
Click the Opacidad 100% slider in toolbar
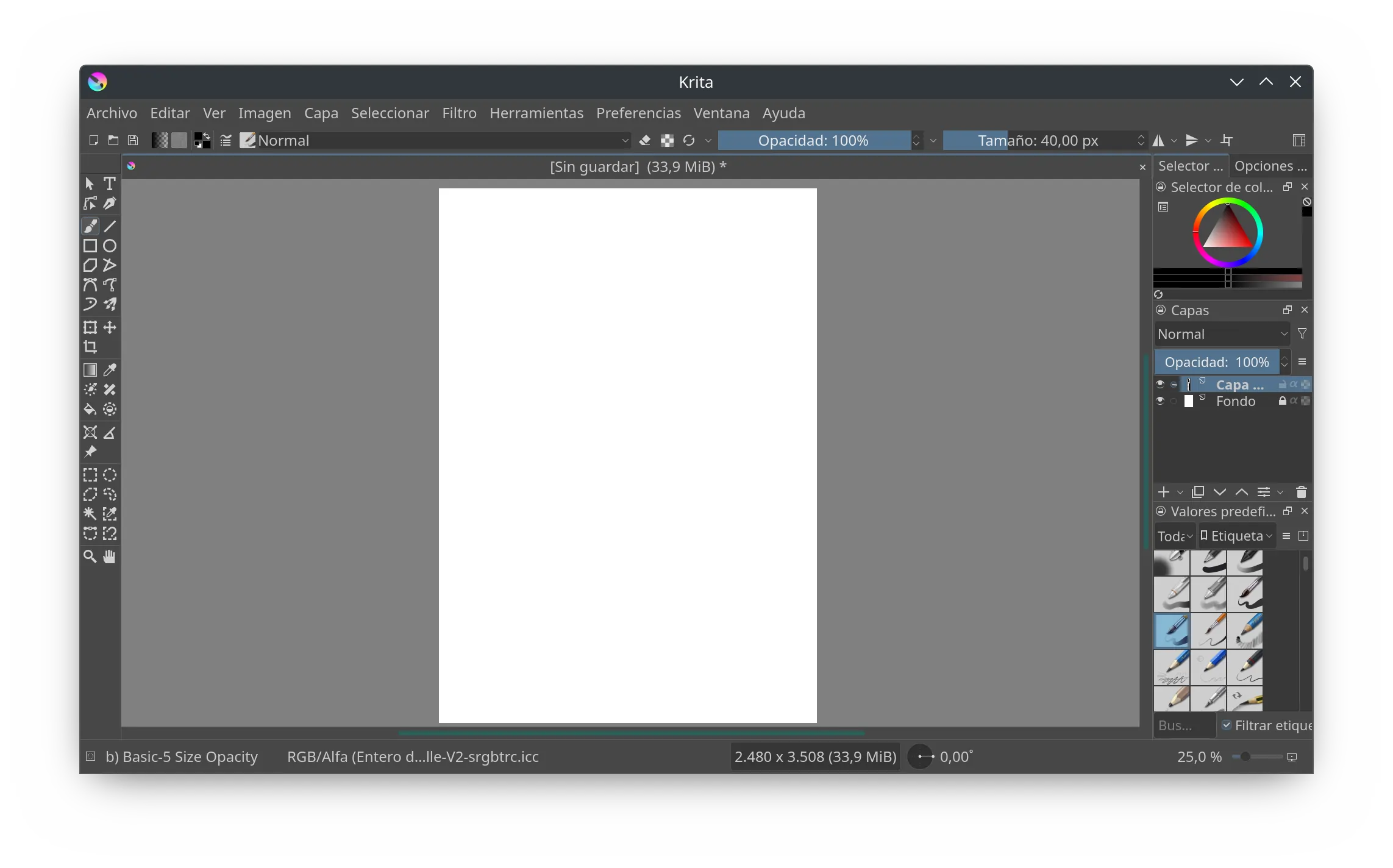pos(813,141)
